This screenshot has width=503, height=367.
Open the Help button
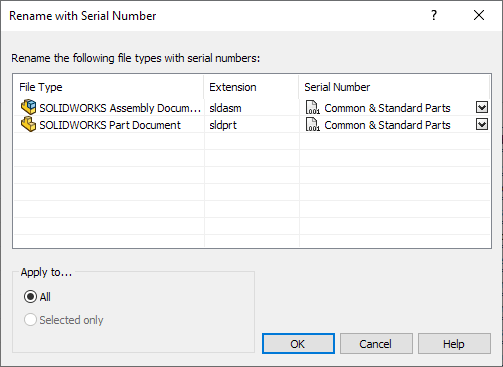pos(454,344)
